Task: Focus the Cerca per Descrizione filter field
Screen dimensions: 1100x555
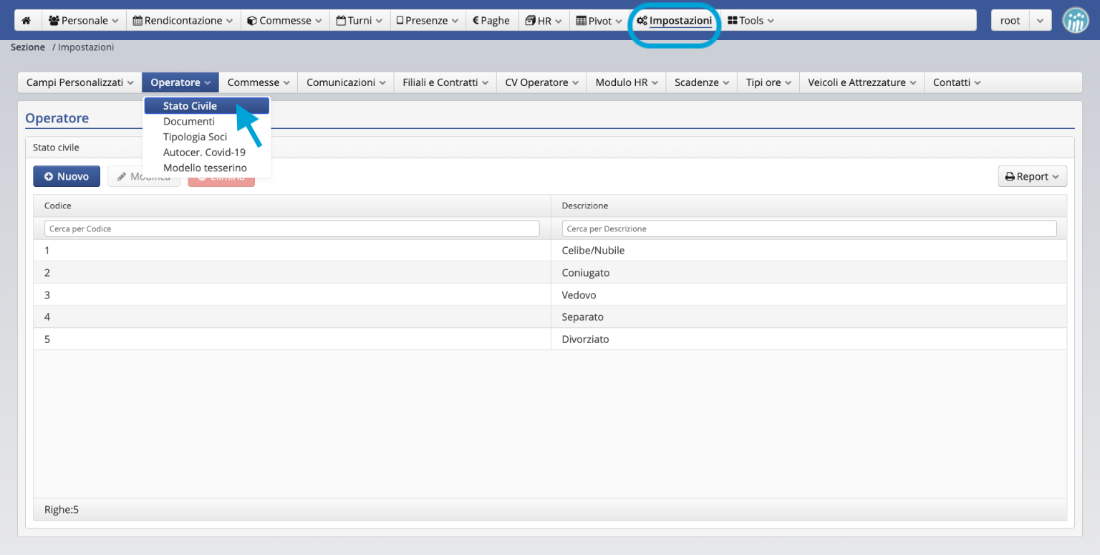Action: (808, 229)
